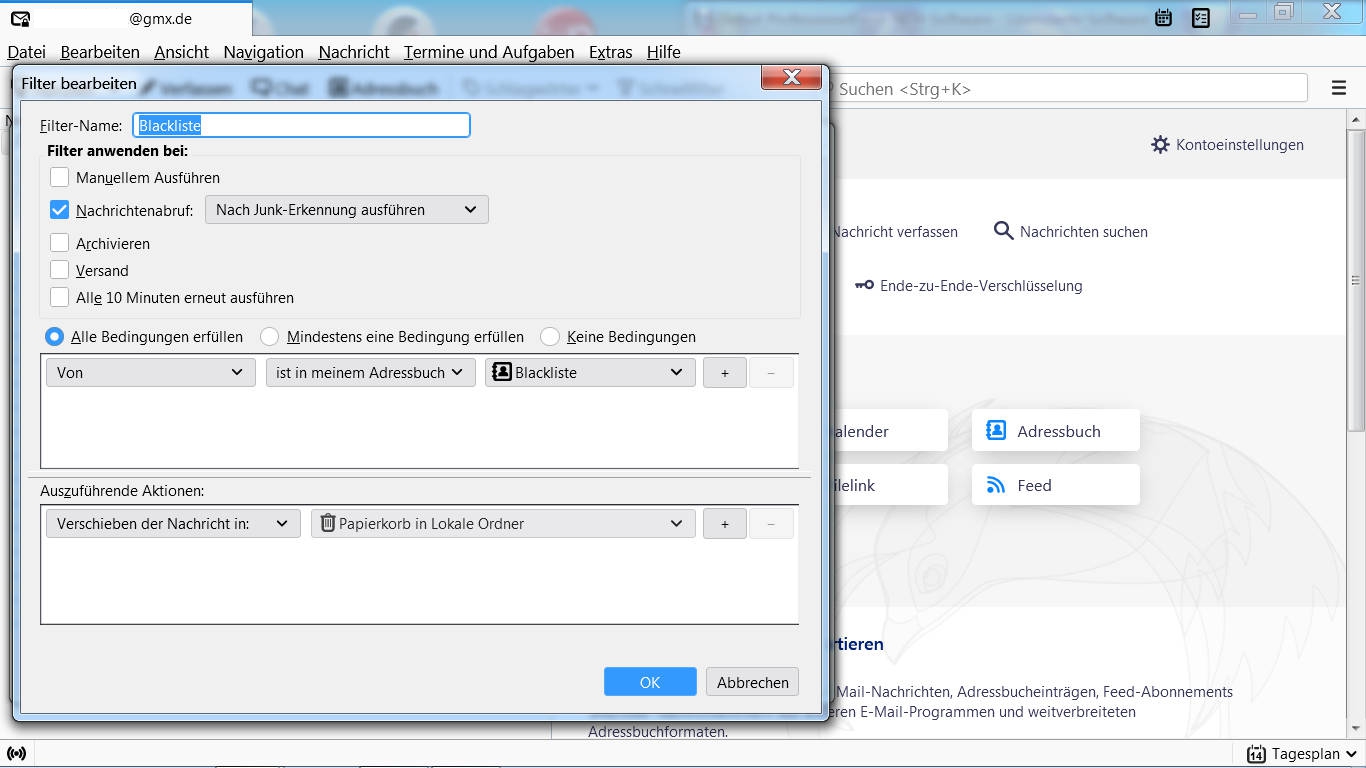This screenshot has width=1366, height=768.
Task: Open the Bearbeiten menu
Action: (x=100, y=52)
